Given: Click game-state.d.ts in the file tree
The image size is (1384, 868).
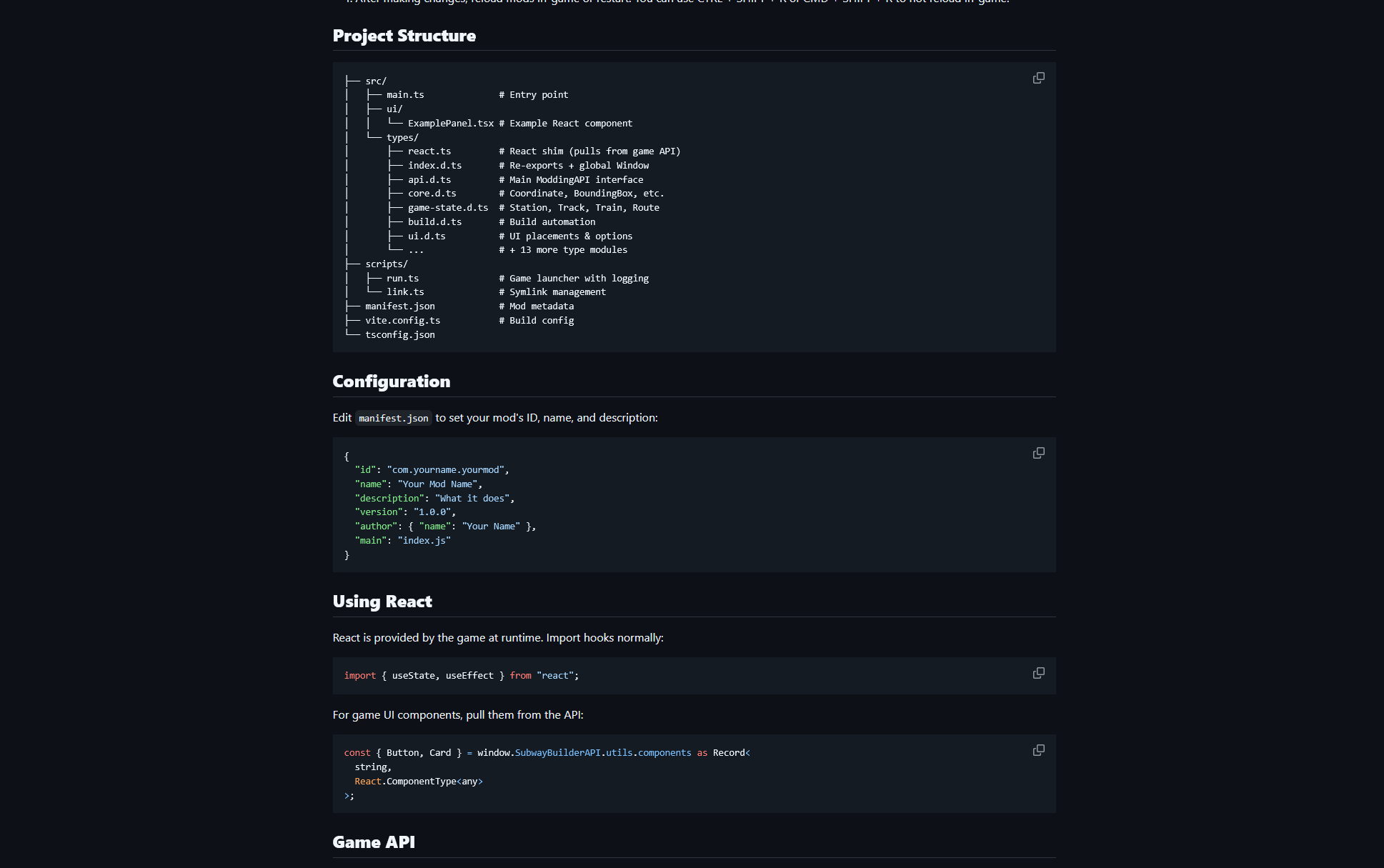Looking at the screenshot, I should [447, 208].
